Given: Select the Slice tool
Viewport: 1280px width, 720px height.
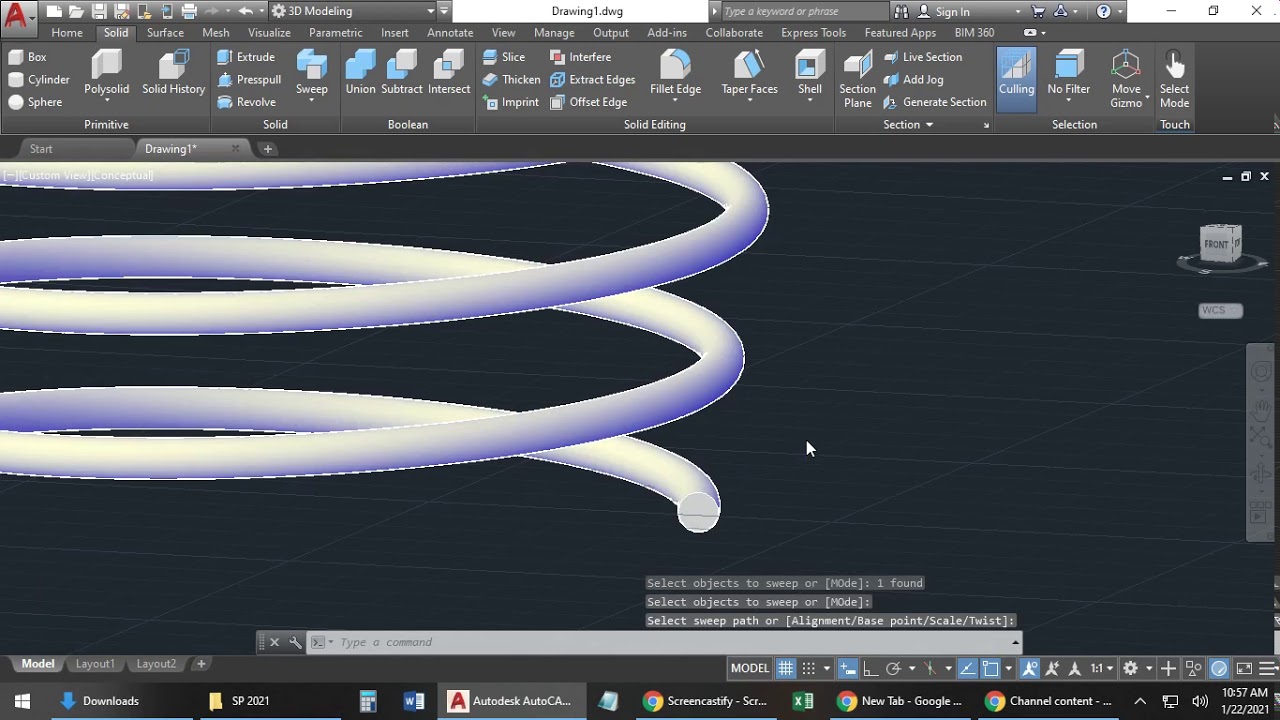Looking at the screenshot, I should tap(504, 57).
